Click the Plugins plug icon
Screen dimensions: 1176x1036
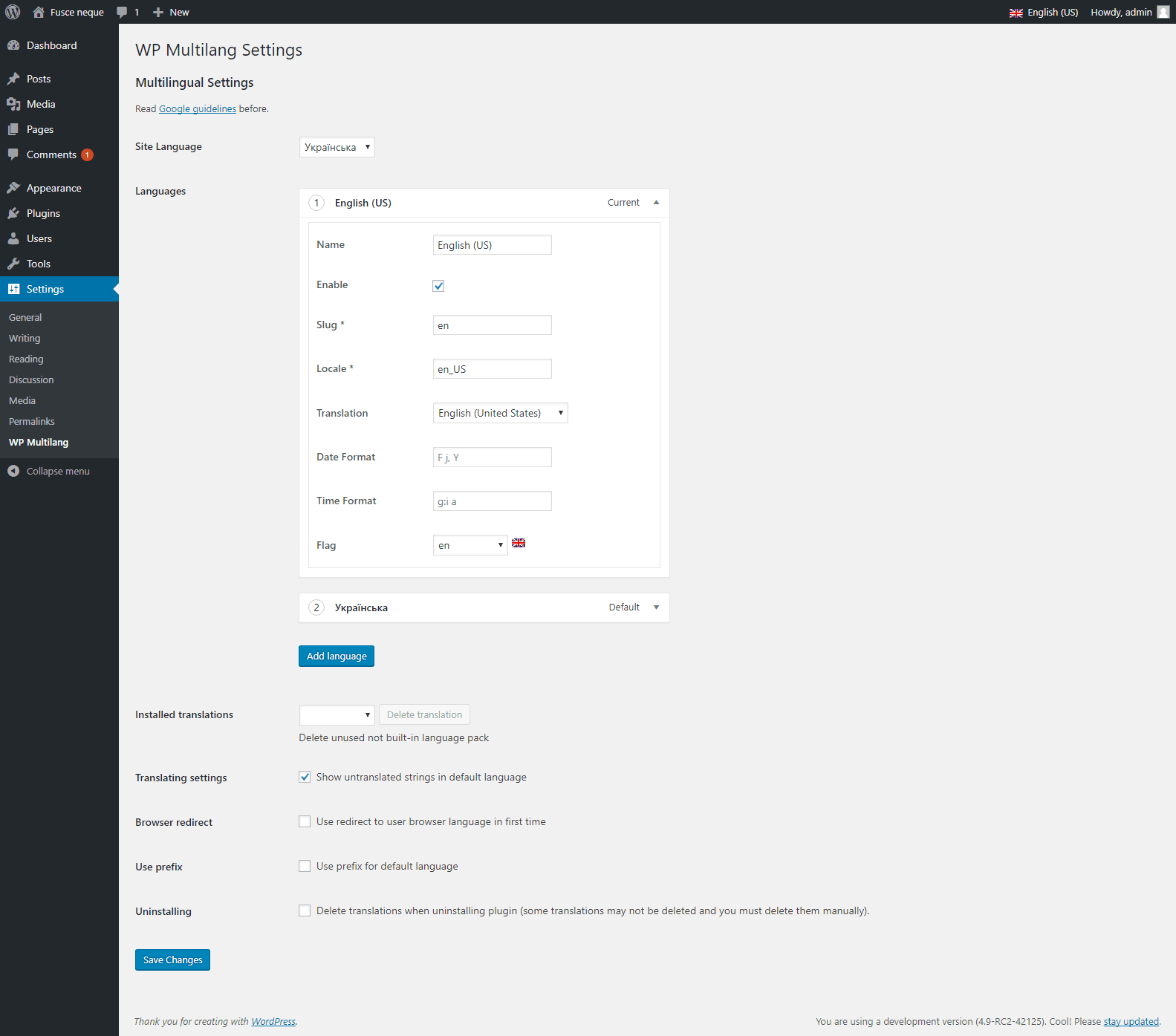pos(13,213)
